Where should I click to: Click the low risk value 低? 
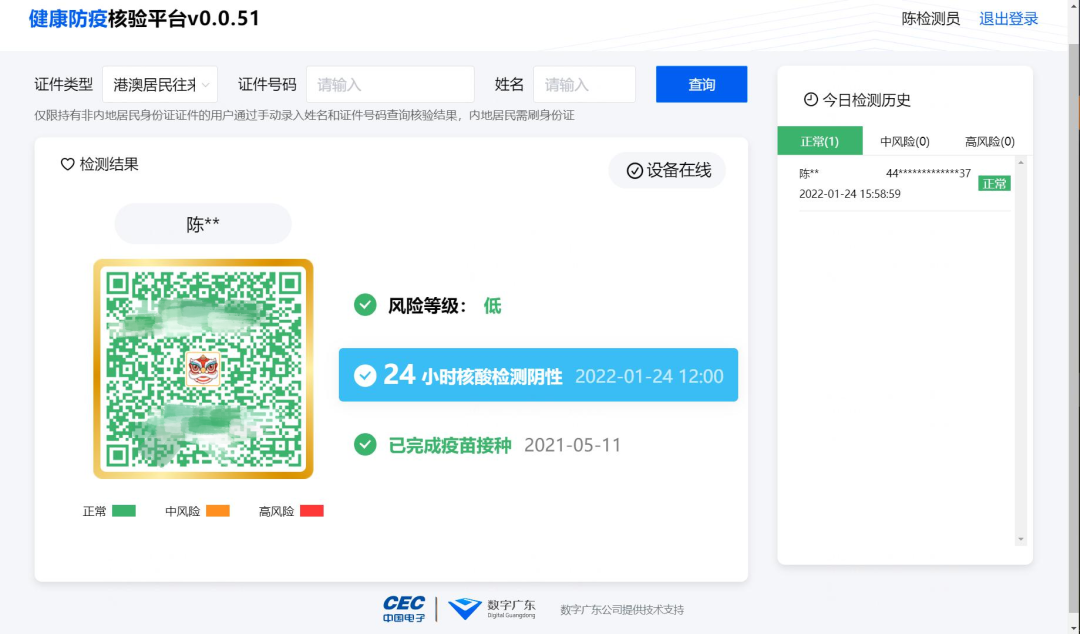(492, 305)
